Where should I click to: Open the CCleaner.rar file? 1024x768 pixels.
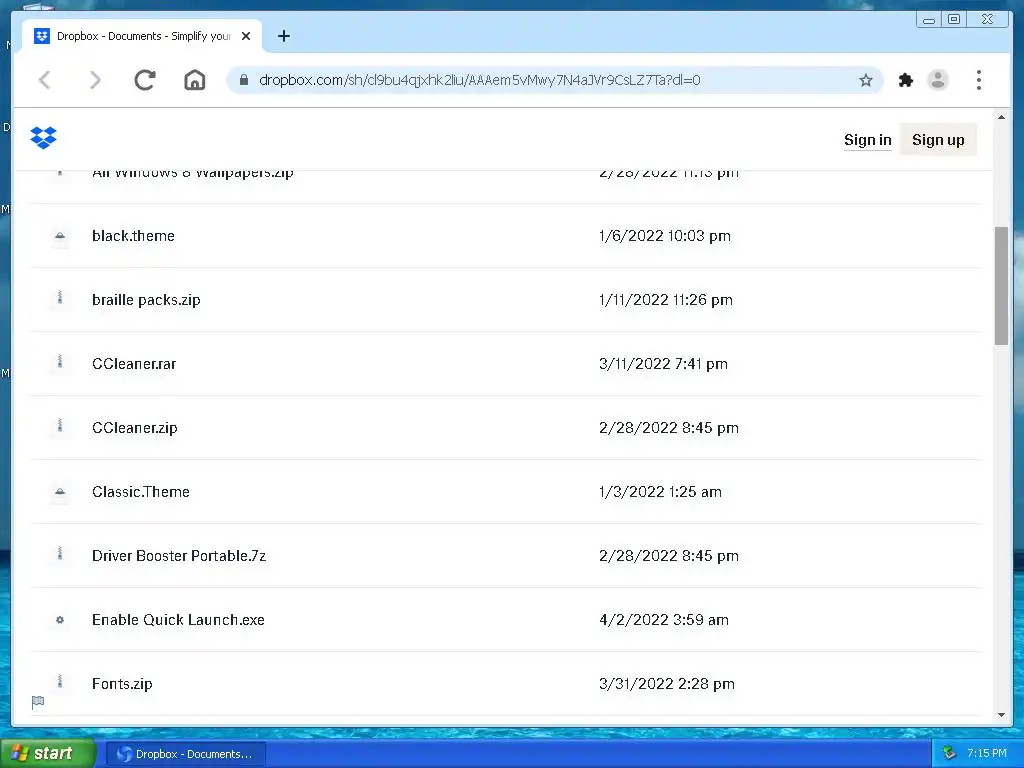(x=134, y=364)
